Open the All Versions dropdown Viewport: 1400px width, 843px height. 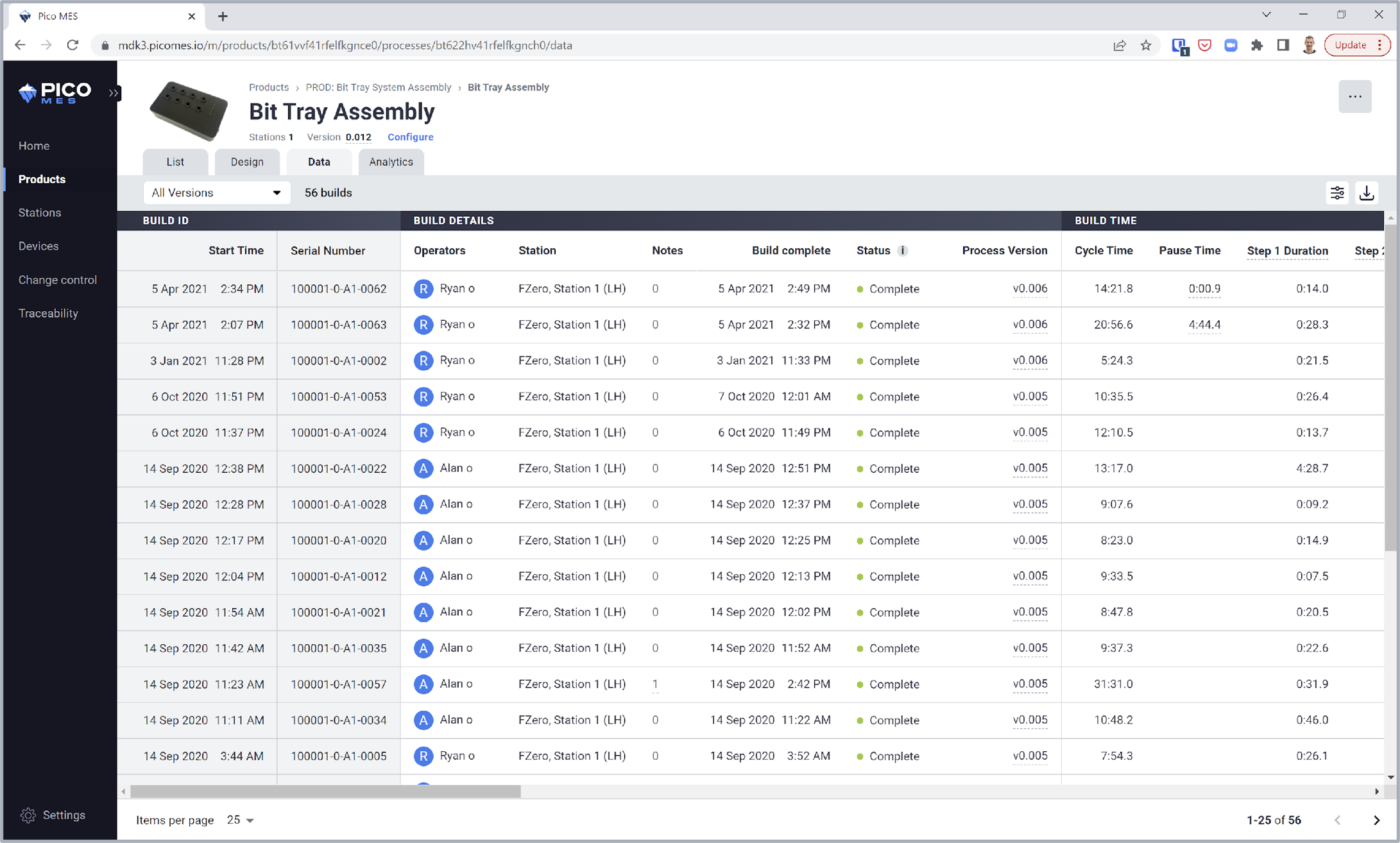point(216,192)
